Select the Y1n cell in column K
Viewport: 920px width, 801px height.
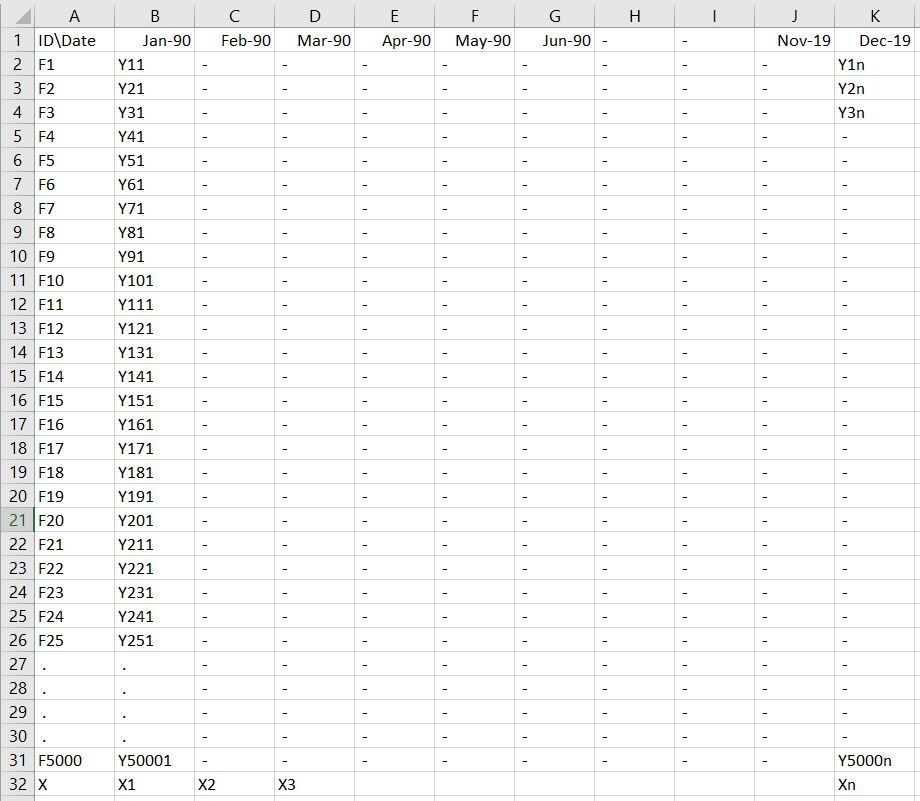click(x=874, y=64)
